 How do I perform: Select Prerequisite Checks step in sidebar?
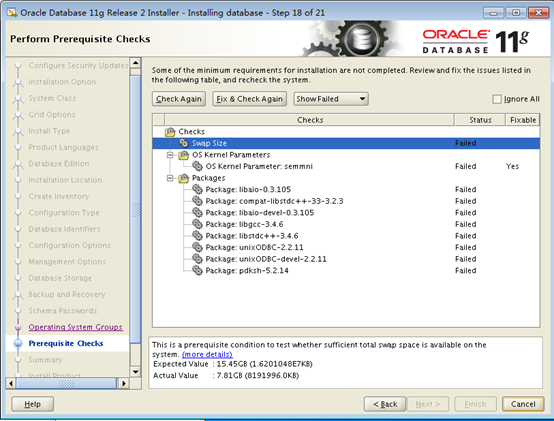point(66,343)
